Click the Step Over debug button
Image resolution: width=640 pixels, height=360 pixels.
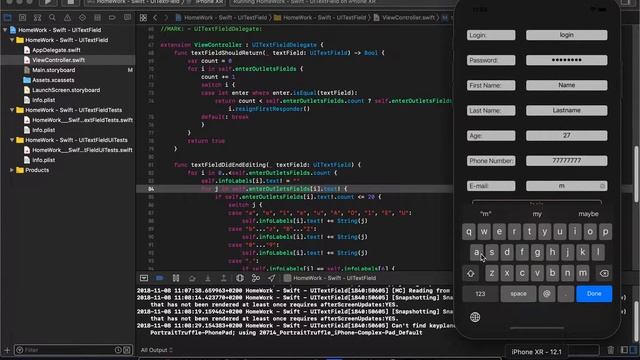click(192, 278)
